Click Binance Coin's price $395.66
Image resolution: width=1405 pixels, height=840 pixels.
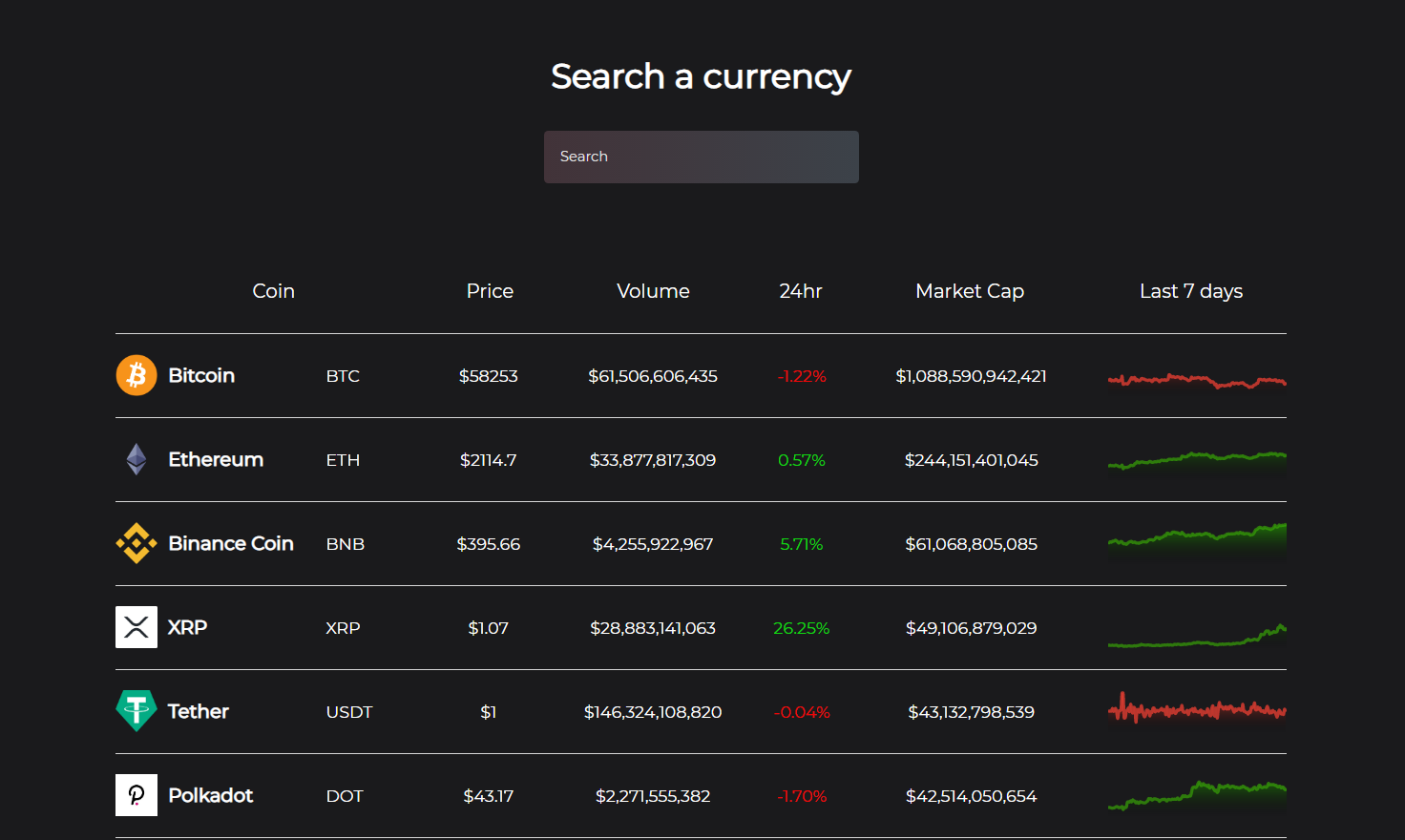click(489, 544)
